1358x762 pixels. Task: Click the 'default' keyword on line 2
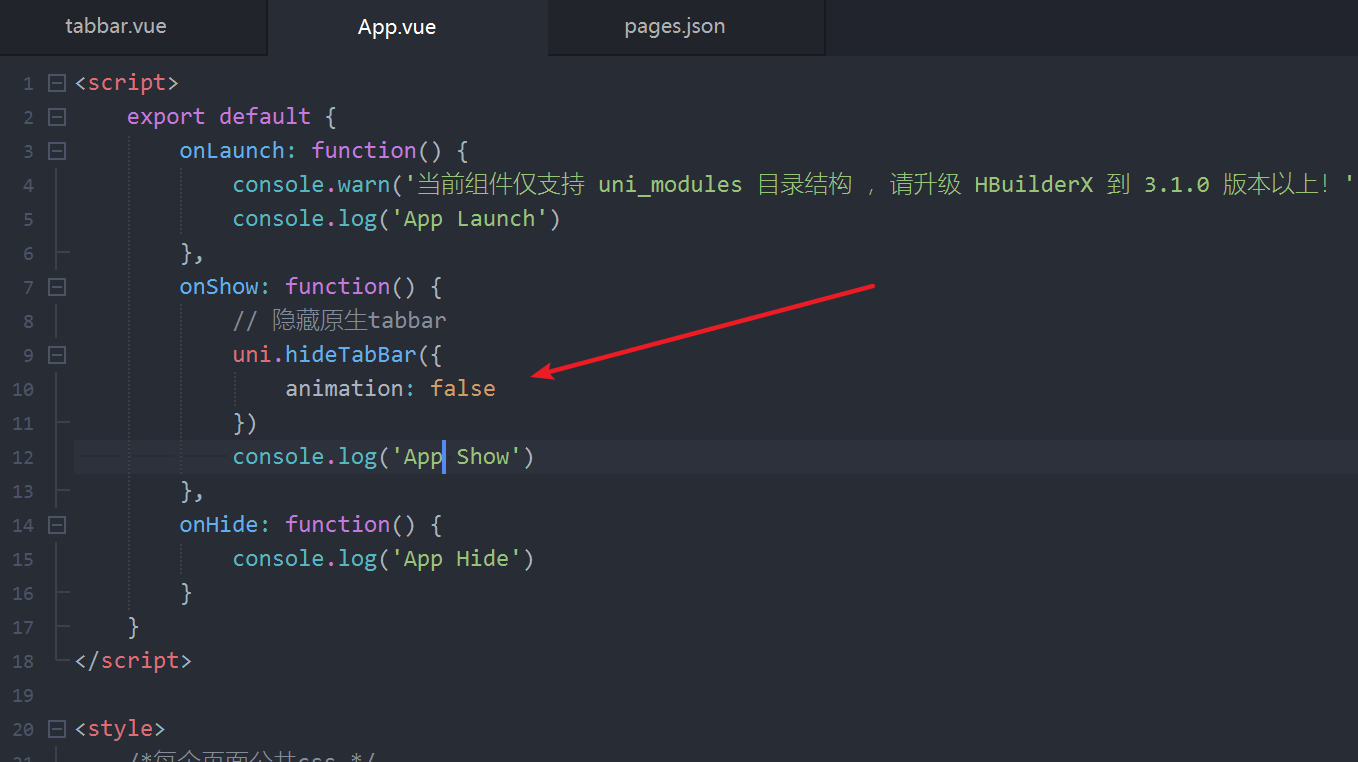[x=265, y=116]
